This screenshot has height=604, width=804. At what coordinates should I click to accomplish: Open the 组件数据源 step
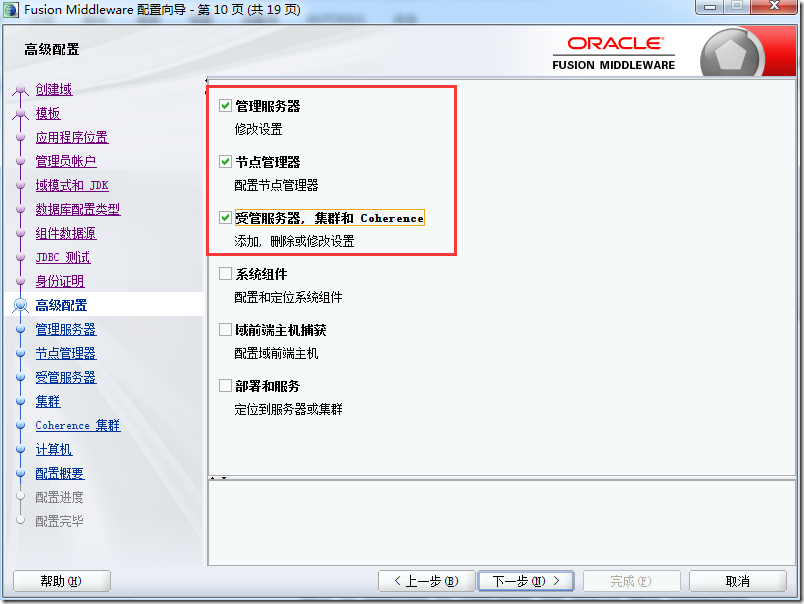[66, 234]
